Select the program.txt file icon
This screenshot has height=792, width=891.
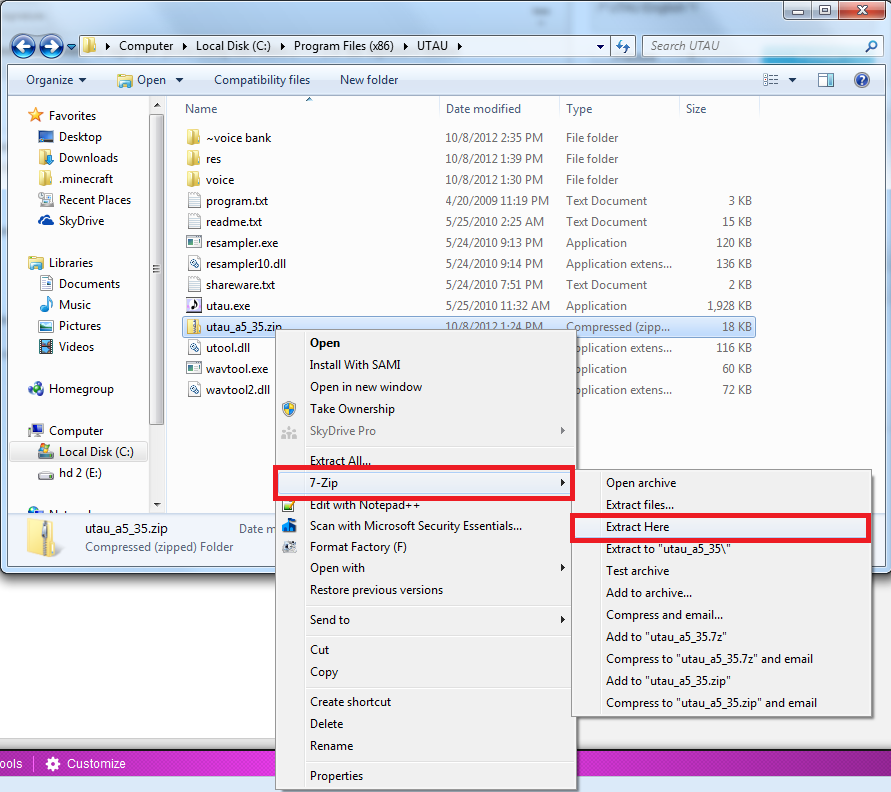(x=194, y=200)
